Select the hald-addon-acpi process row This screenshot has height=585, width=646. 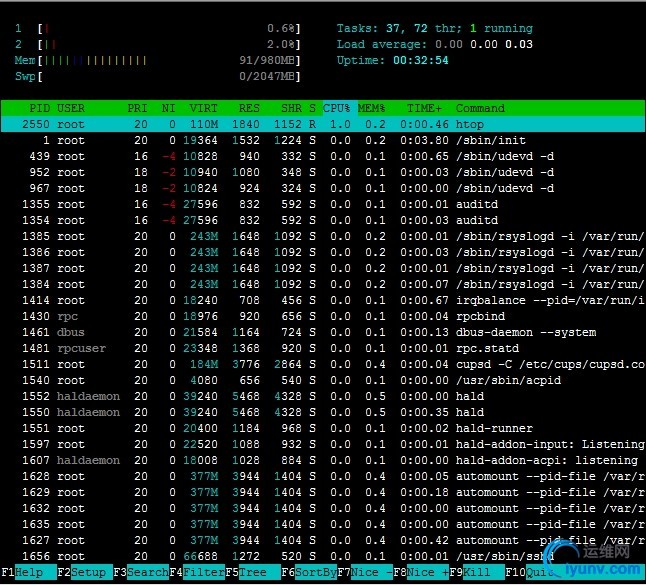coord(323,461)
